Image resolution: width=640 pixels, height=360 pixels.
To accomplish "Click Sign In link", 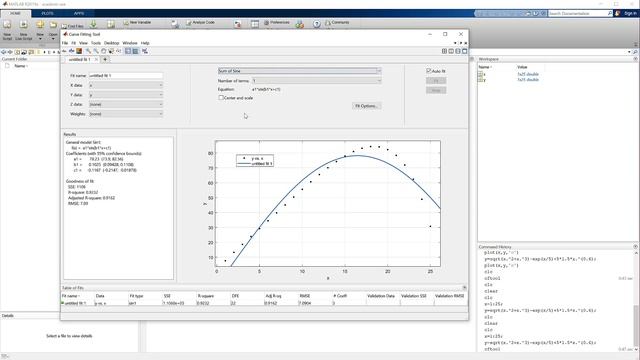I will [630, 13].
